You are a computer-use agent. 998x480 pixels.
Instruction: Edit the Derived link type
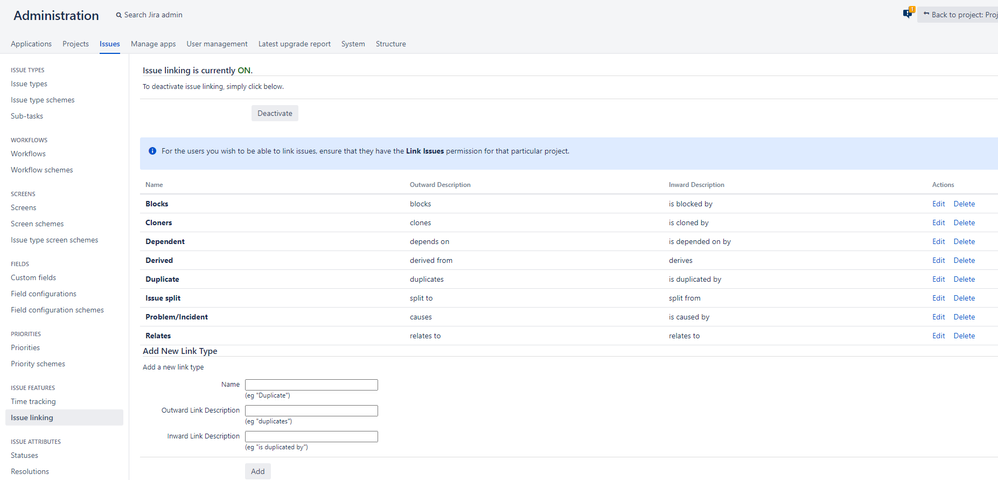point(938,260)
